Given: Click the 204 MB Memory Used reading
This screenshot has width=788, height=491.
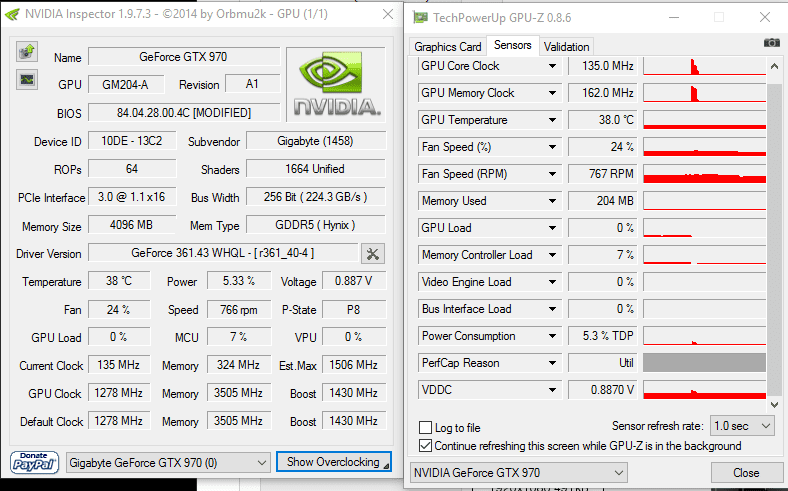Looking at the screenshot, I should 603,201.
